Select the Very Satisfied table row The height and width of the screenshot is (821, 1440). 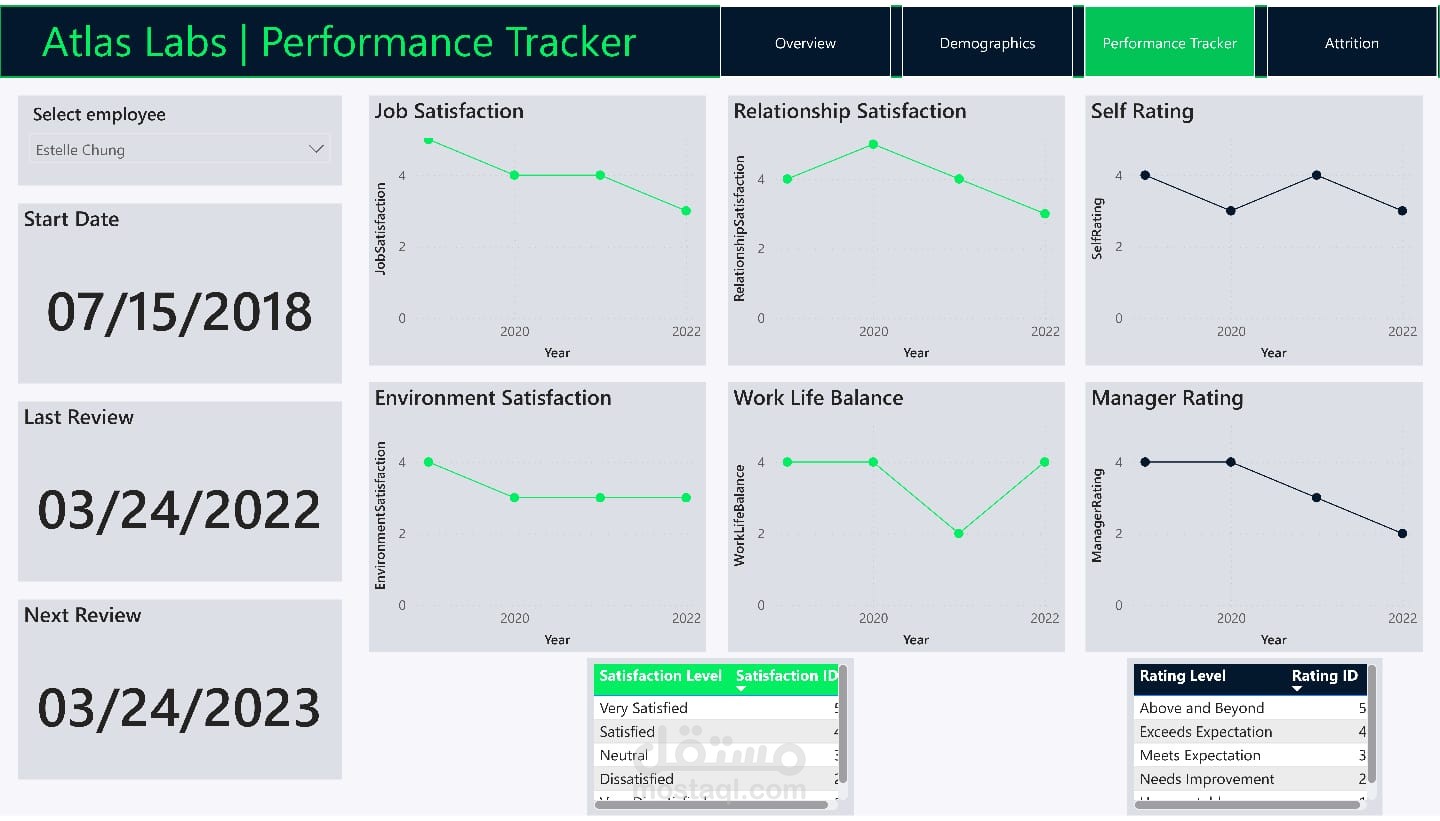(x=716, y=708)
